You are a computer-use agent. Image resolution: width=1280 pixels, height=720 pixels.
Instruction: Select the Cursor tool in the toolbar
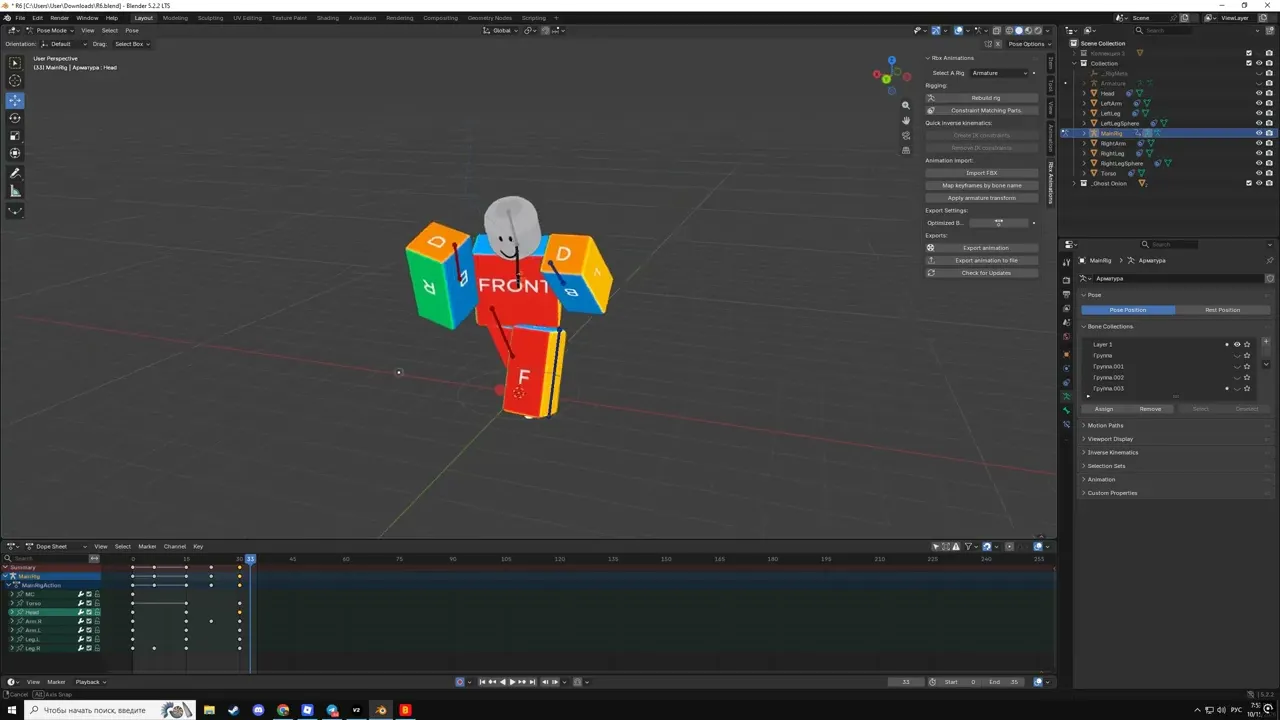pos(15,81)
